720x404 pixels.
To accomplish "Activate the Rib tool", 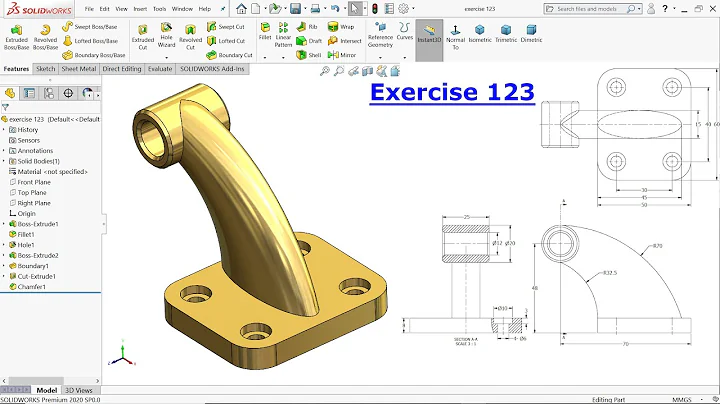I will tap(307, 27).
